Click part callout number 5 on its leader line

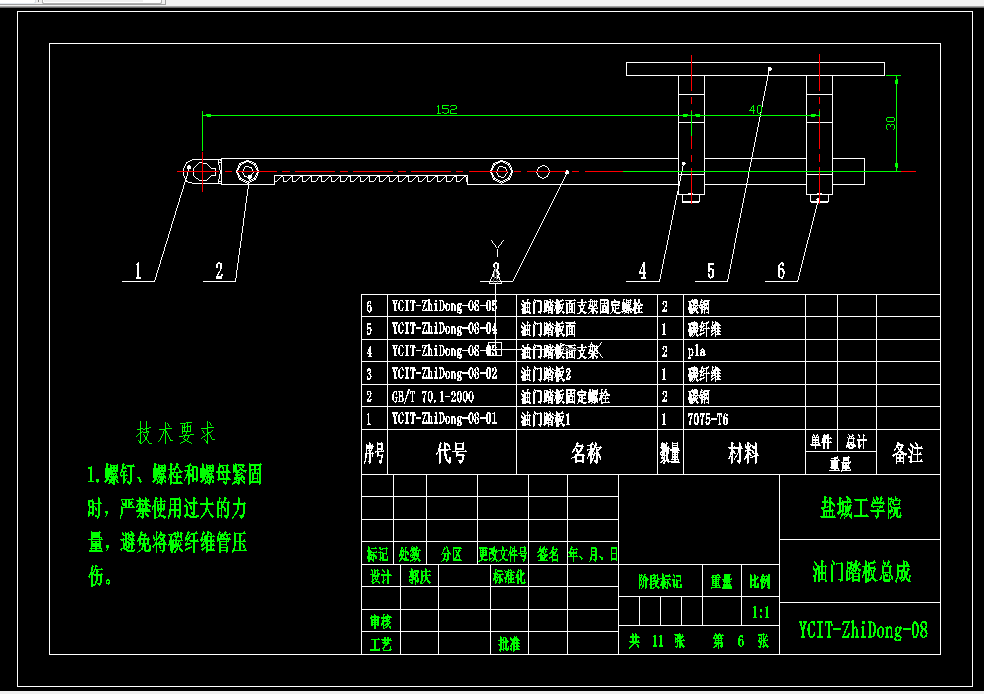point(711,270)
